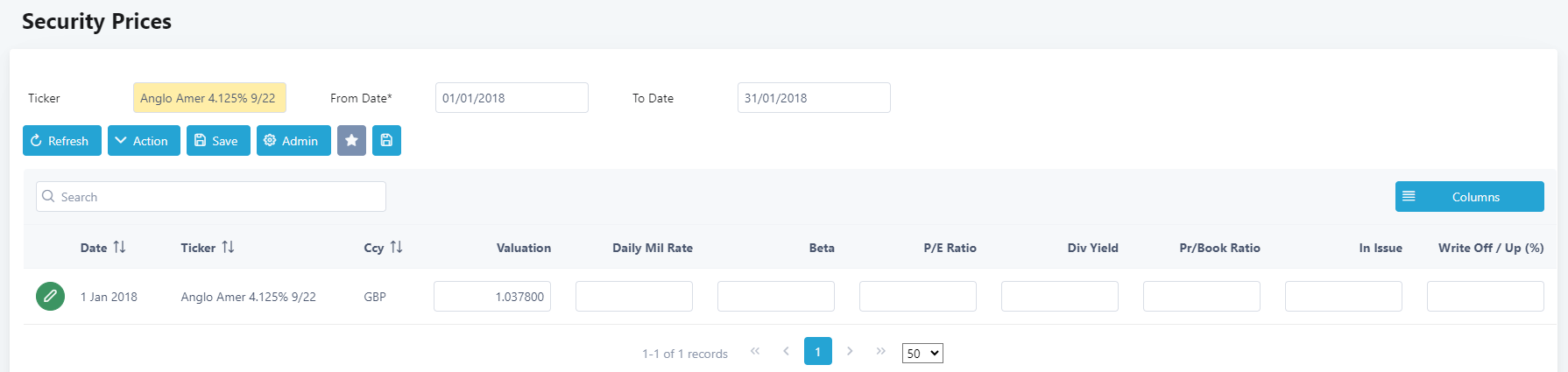The height and width of the screenshot is (372, 1568).
Task: Jump to the last page double arrow
Action: (x=880, y=351)
